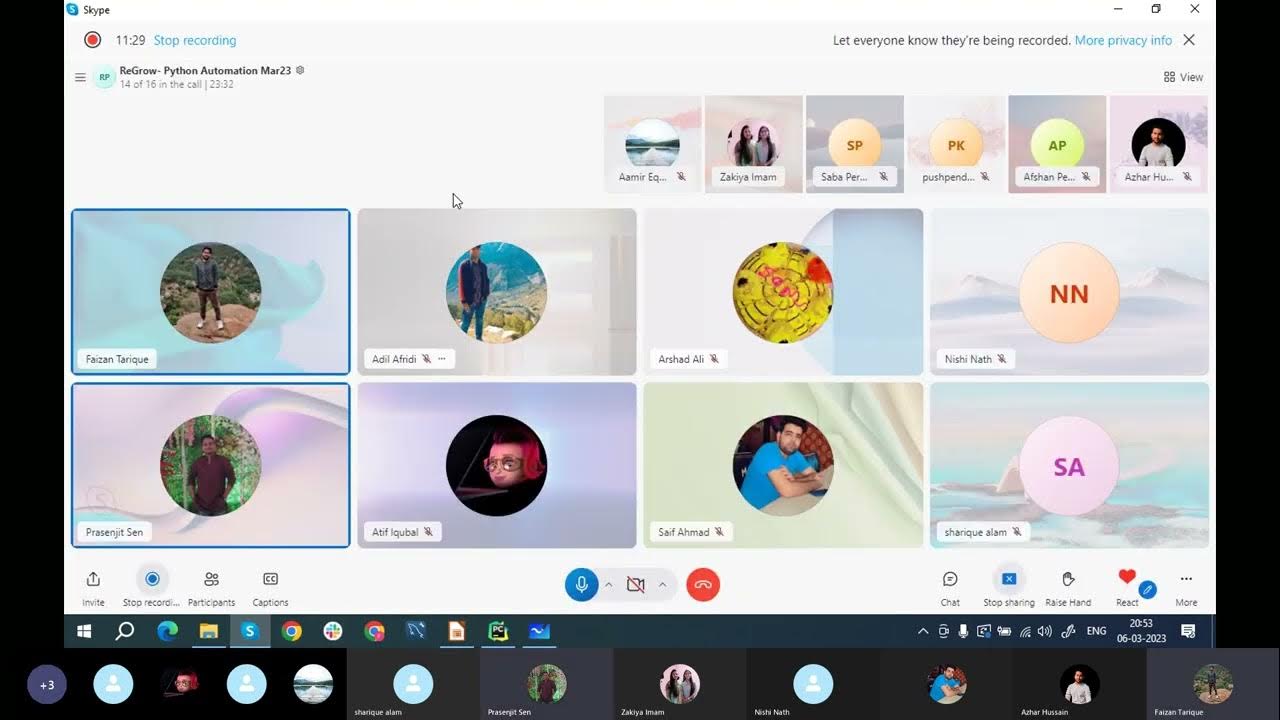Select Nishi Nath's NN avatar tile
This screenshot has height=720, width=1280.
click(x=1069, y=292)
